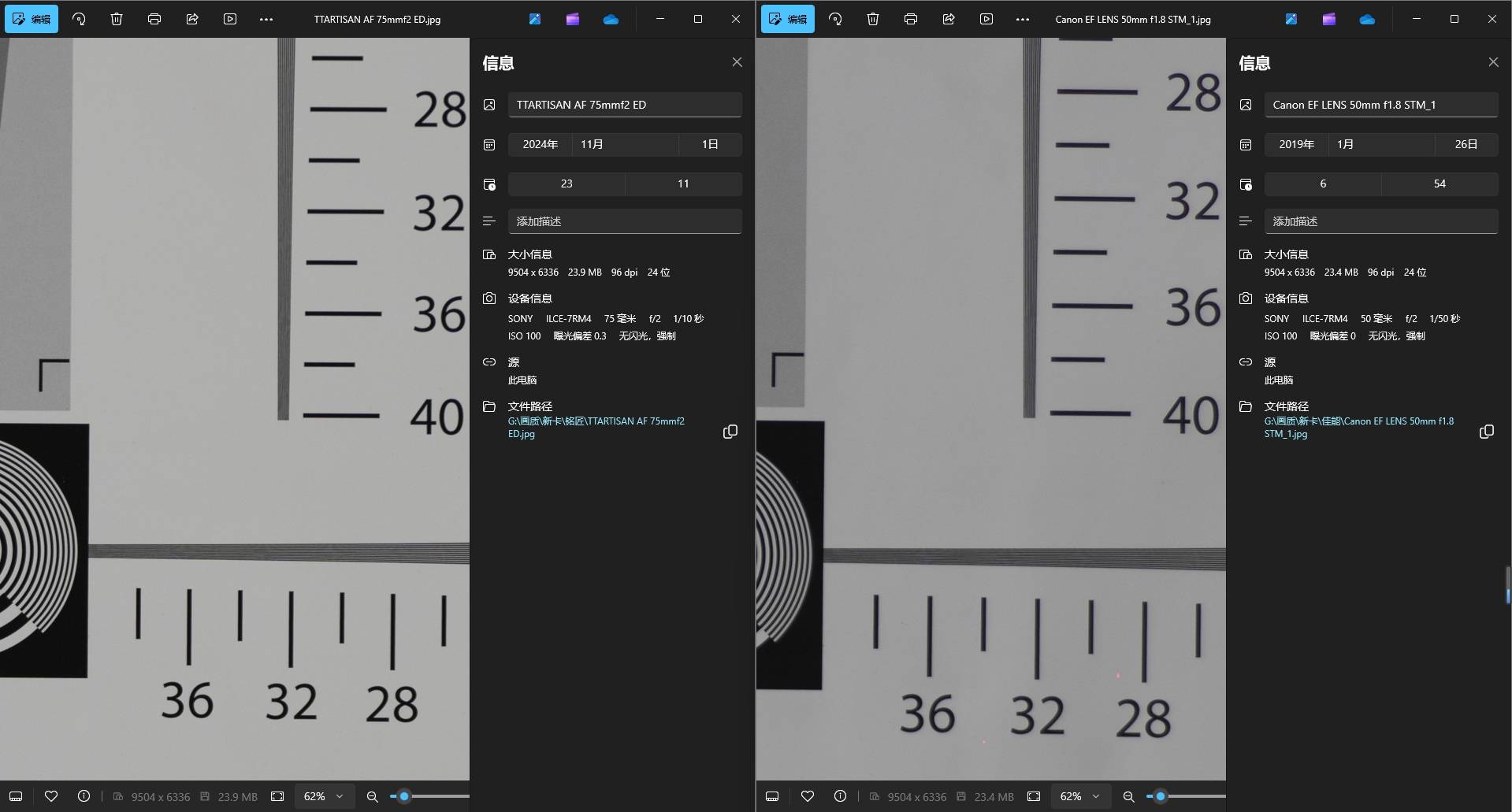Copy file path of TTARTISAN image
Viewport: 1512px width, 812px height.
coord(730,432)
